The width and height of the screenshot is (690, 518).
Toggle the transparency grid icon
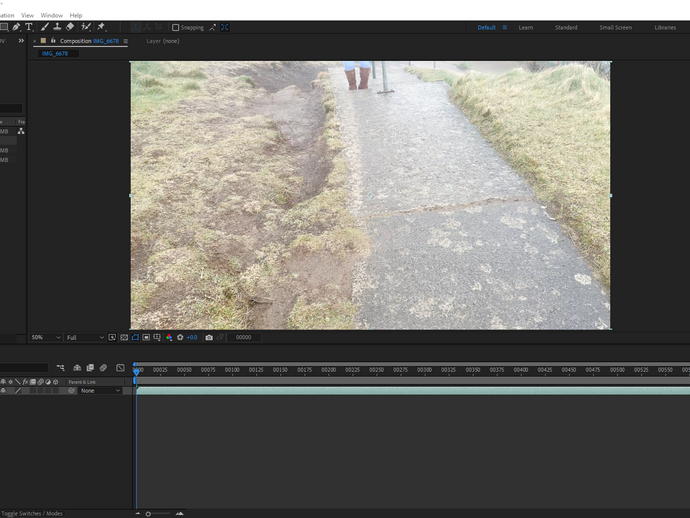(x=124, y=337)
